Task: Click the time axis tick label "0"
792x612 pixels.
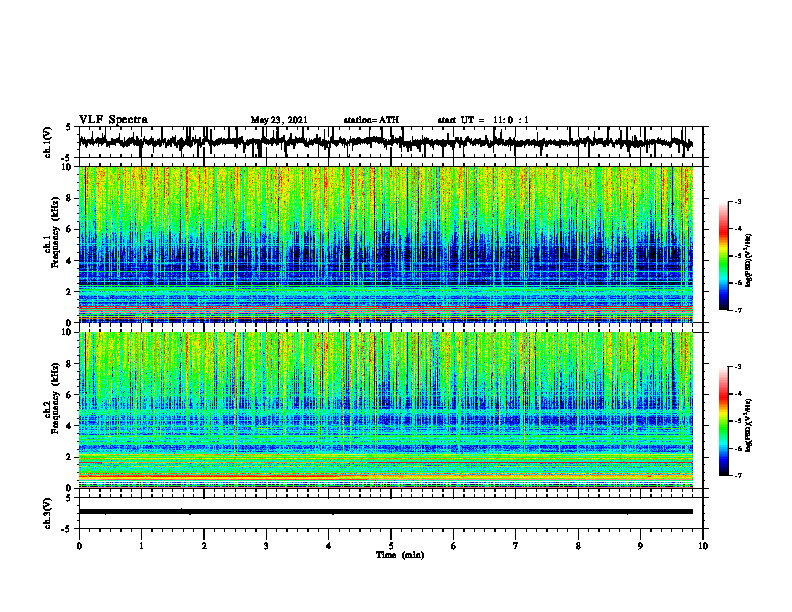Action: click(x=79, y=546)
